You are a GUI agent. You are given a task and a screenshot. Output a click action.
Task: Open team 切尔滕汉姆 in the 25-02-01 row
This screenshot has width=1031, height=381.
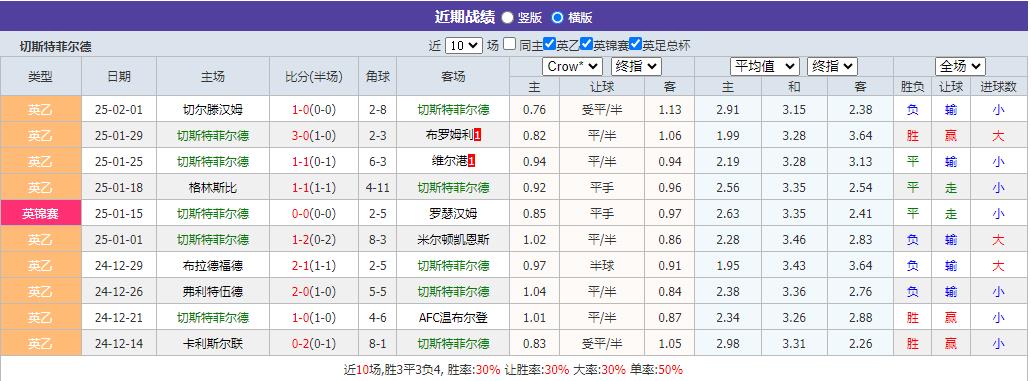212,110
